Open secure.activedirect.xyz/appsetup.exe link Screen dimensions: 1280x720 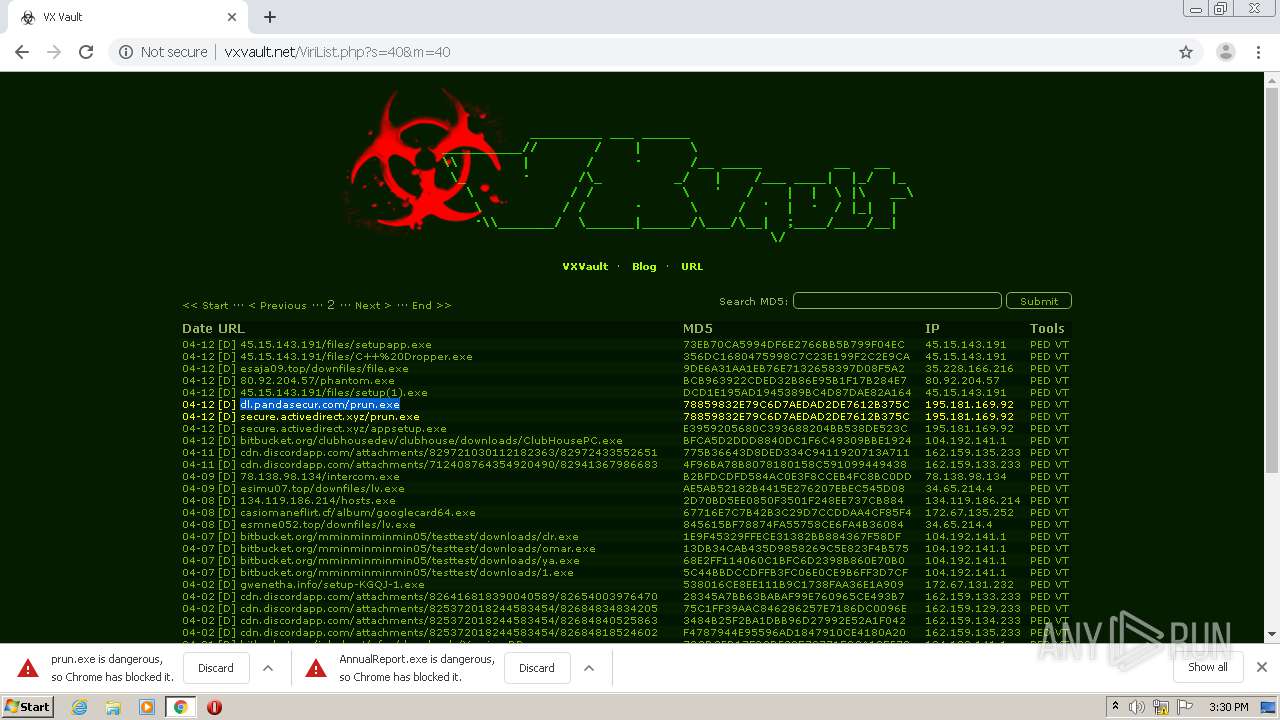tap(343, 429)
